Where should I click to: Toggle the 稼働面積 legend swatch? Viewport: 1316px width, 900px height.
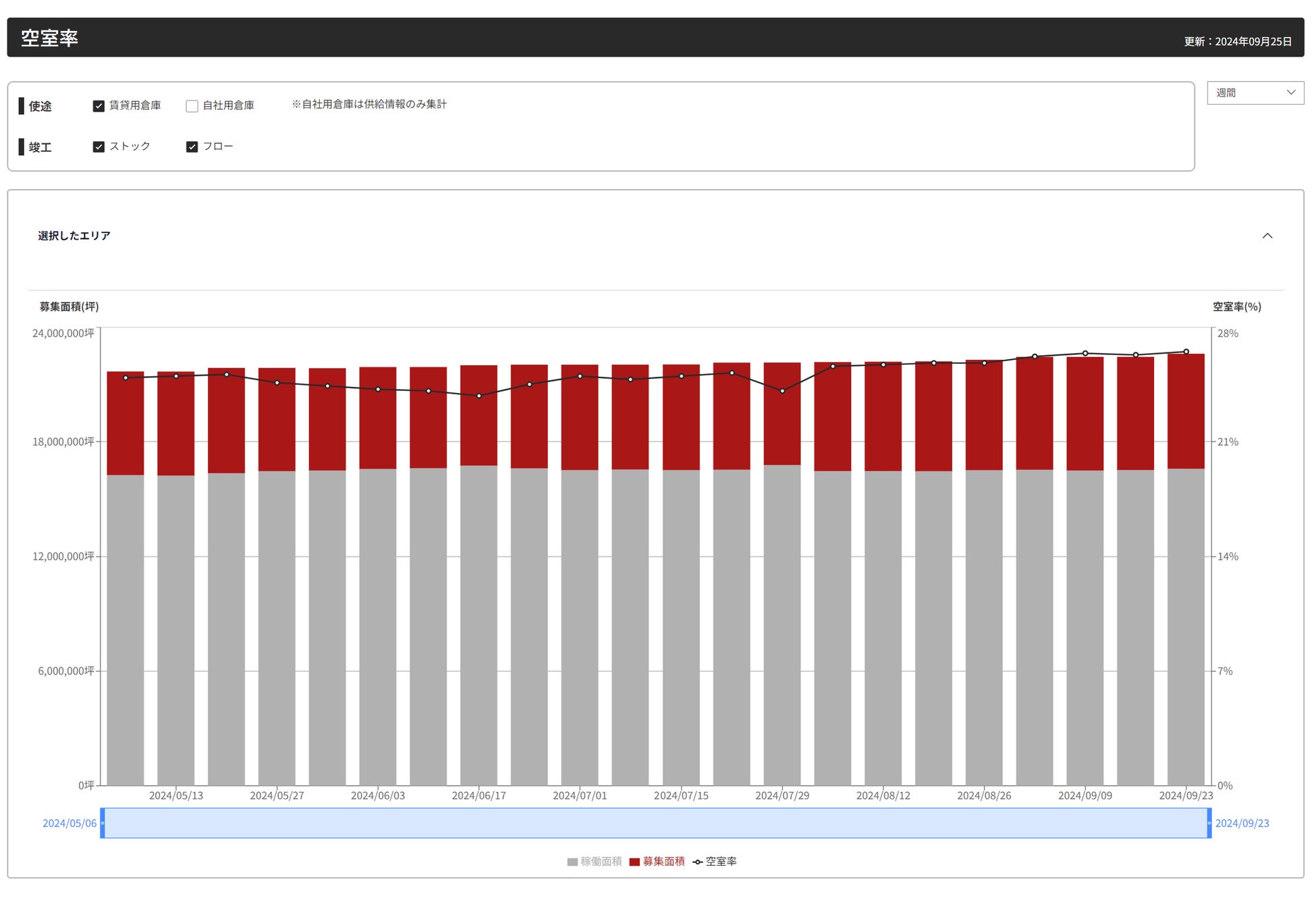(x=572, y=862)
